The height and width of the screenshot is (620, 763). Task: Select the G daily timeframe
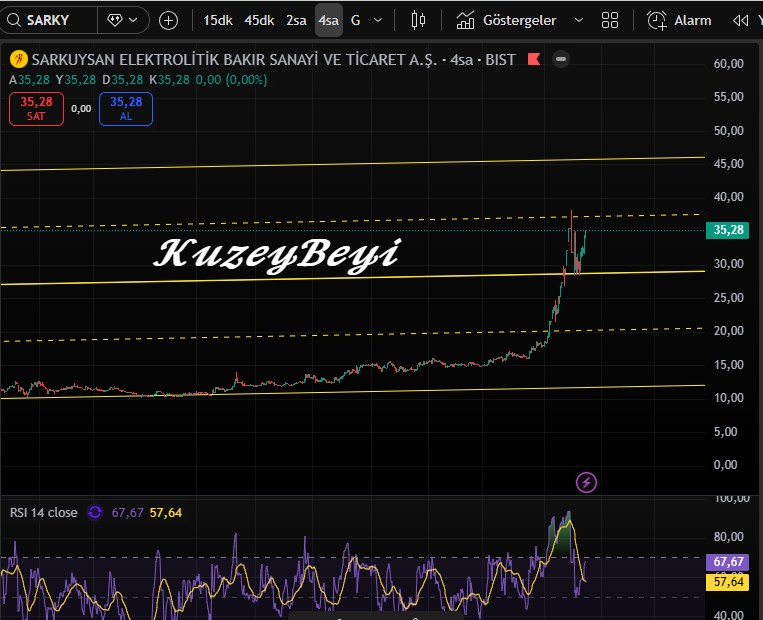[x=356, y=20]
